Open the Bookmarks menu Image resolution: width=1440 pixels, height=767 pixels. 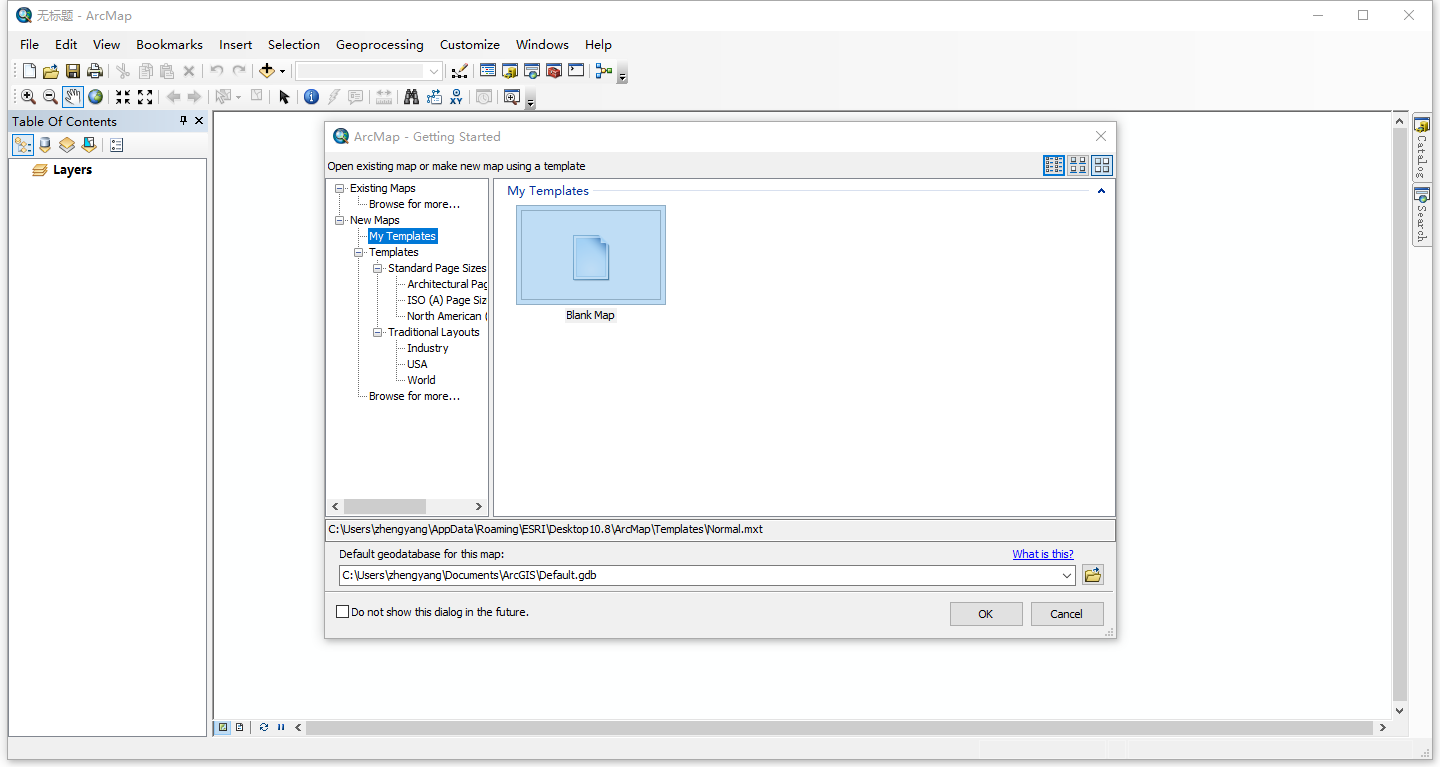[x=169, y=45]
